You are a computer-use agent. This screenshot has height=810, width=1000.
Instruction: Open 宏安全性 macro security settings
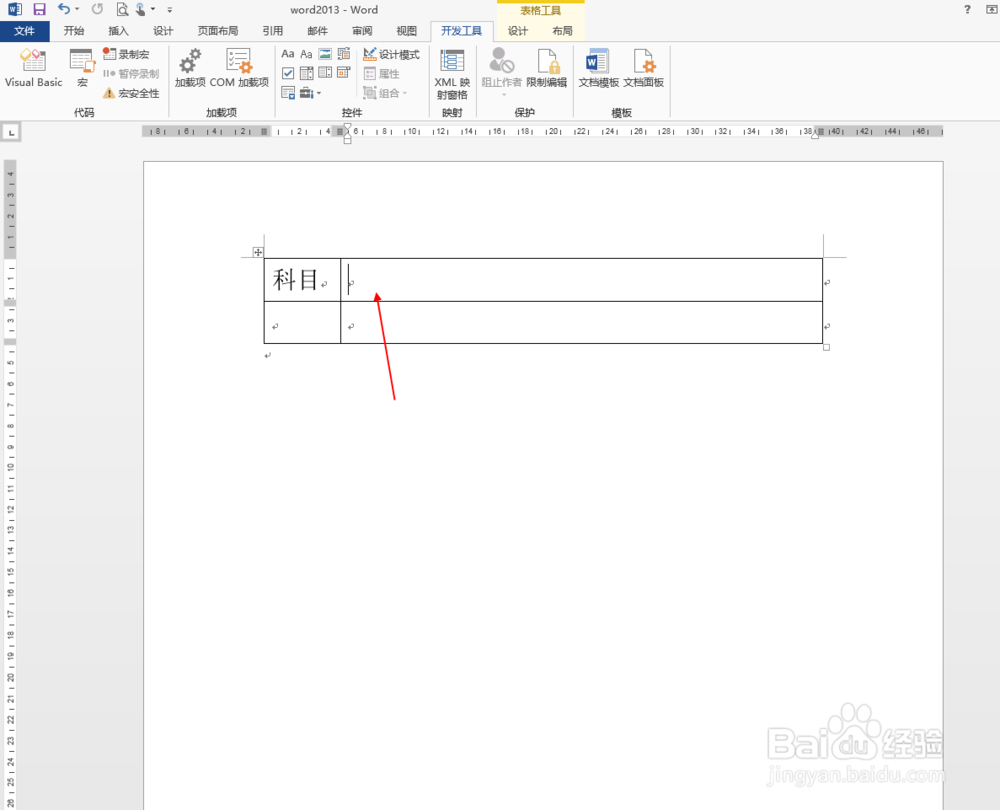pyautogui.click(x=131, y=94)
